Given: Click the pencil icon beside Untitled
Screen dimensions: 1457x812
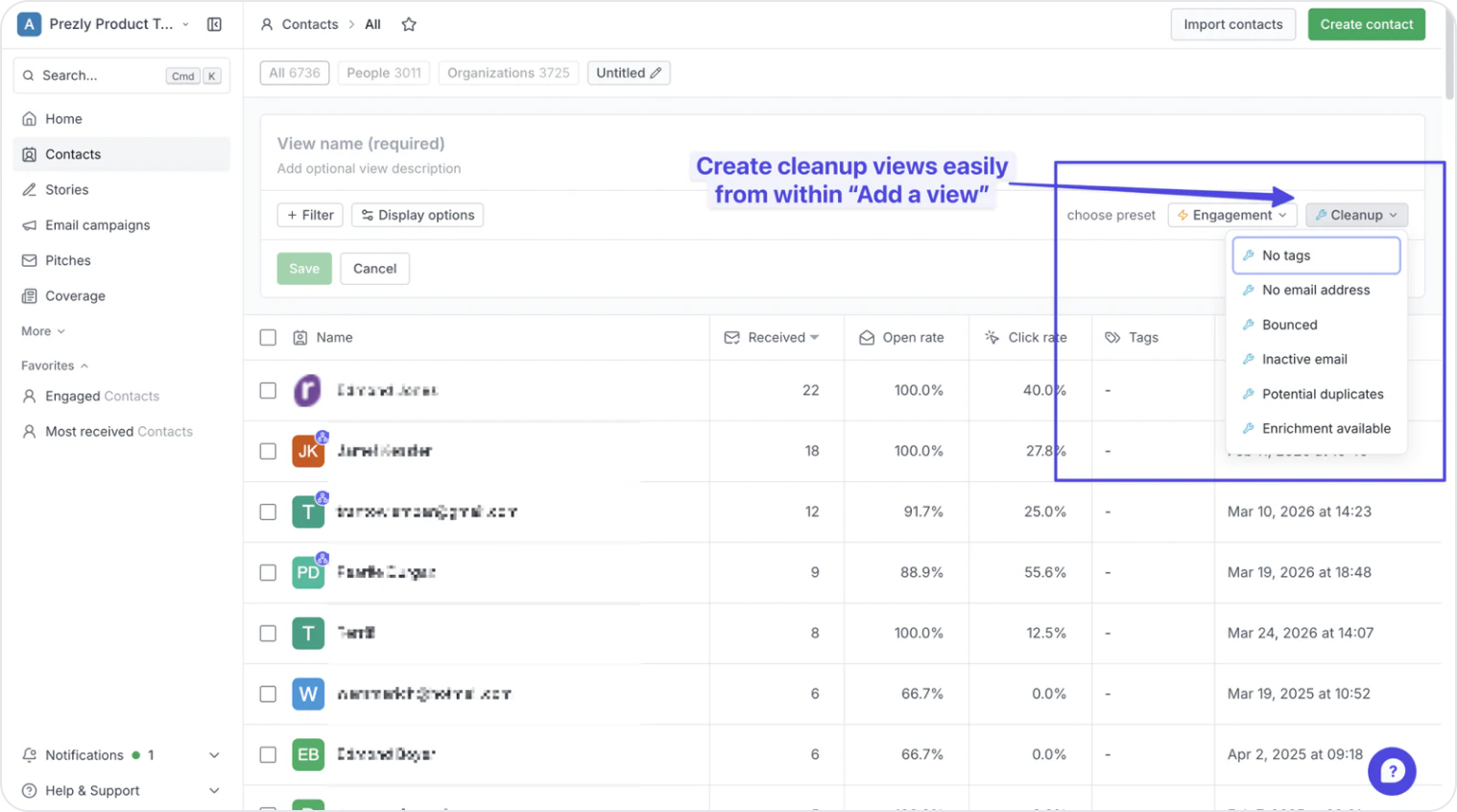Looking at the screenshot, I should click(656, 73).
